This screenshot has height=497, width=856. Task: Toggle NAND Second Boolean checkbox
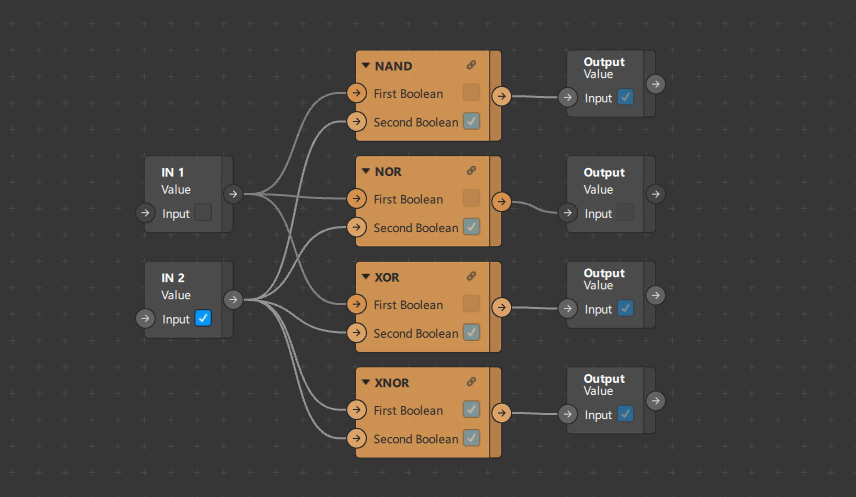tap(471, 121)
